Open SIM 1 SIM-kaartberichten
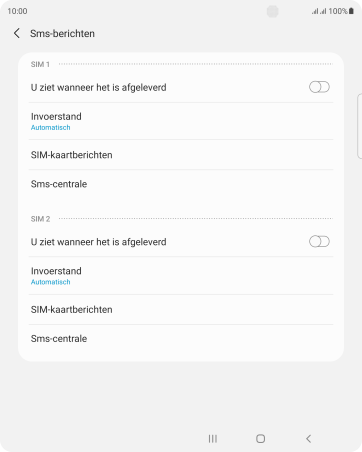 coord(181,155)
